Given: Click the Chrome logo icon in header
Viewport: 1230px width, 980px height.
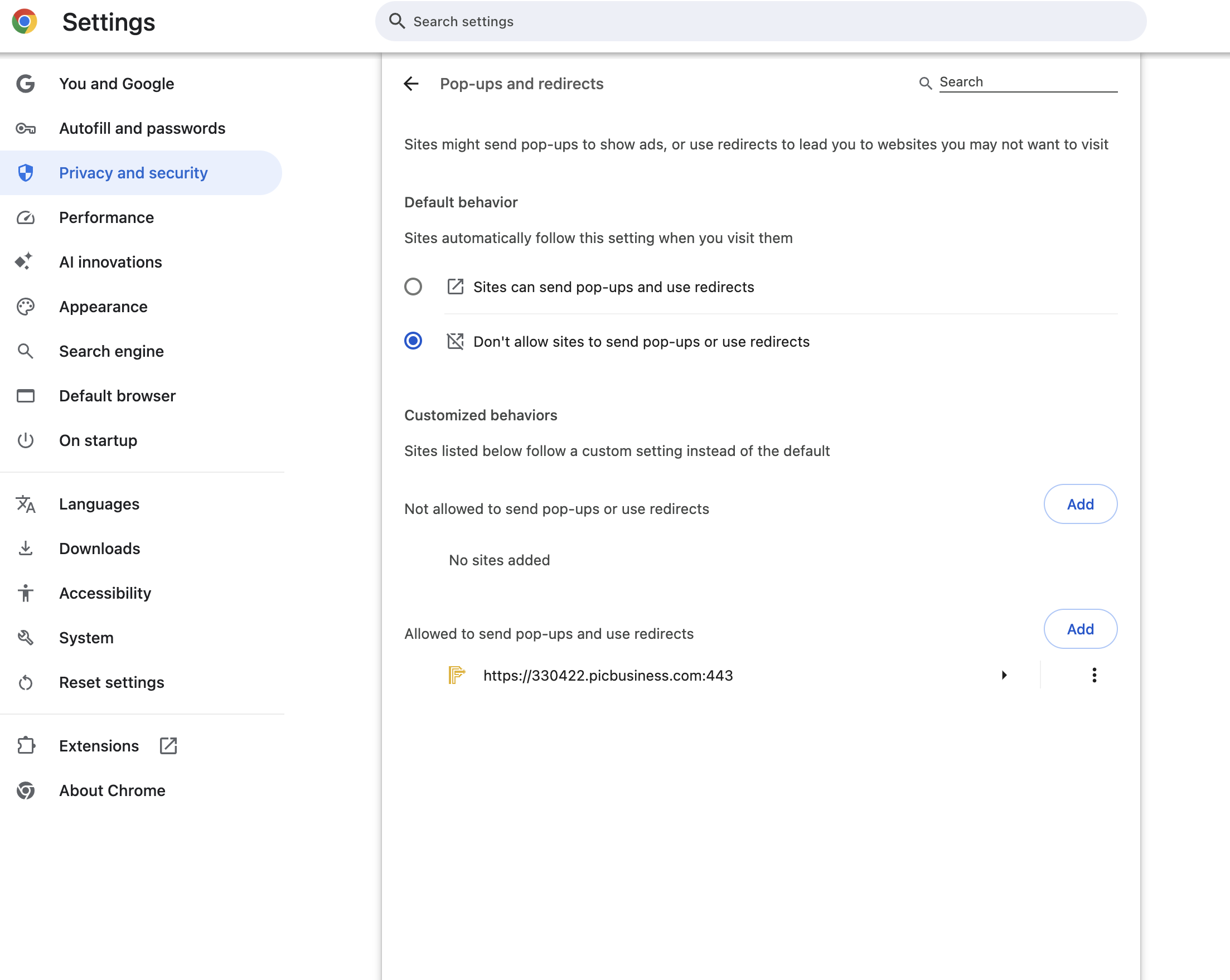Looking at the screenshot, I should click(x=25, y=22).
